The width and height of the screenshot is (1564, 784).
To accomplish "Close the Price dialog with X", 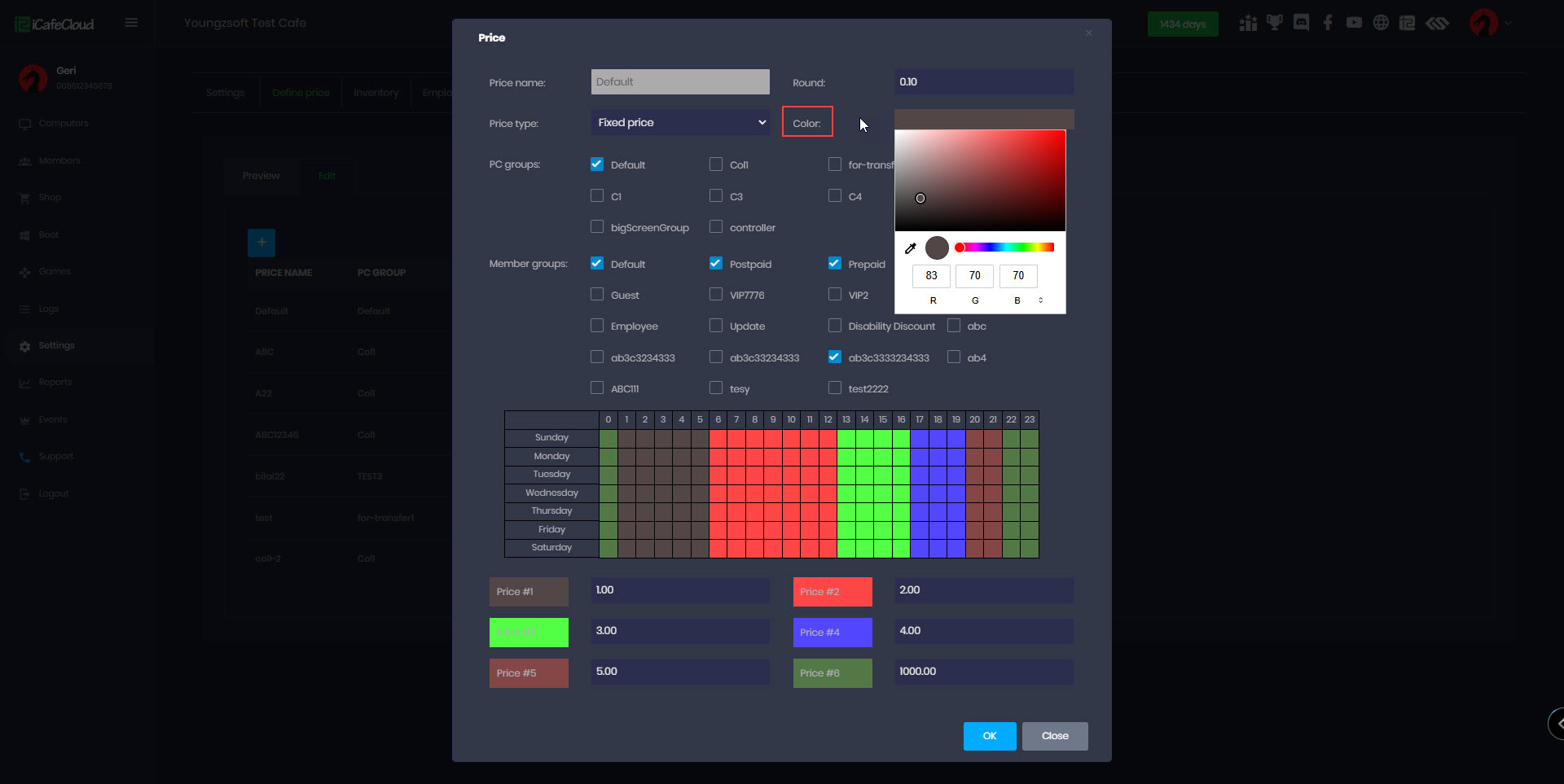I will point(1089,33).
